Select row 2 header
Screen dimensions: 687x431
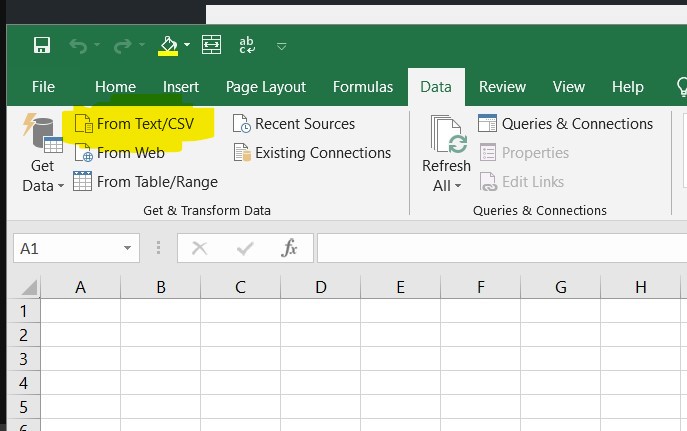click(24, 335)
